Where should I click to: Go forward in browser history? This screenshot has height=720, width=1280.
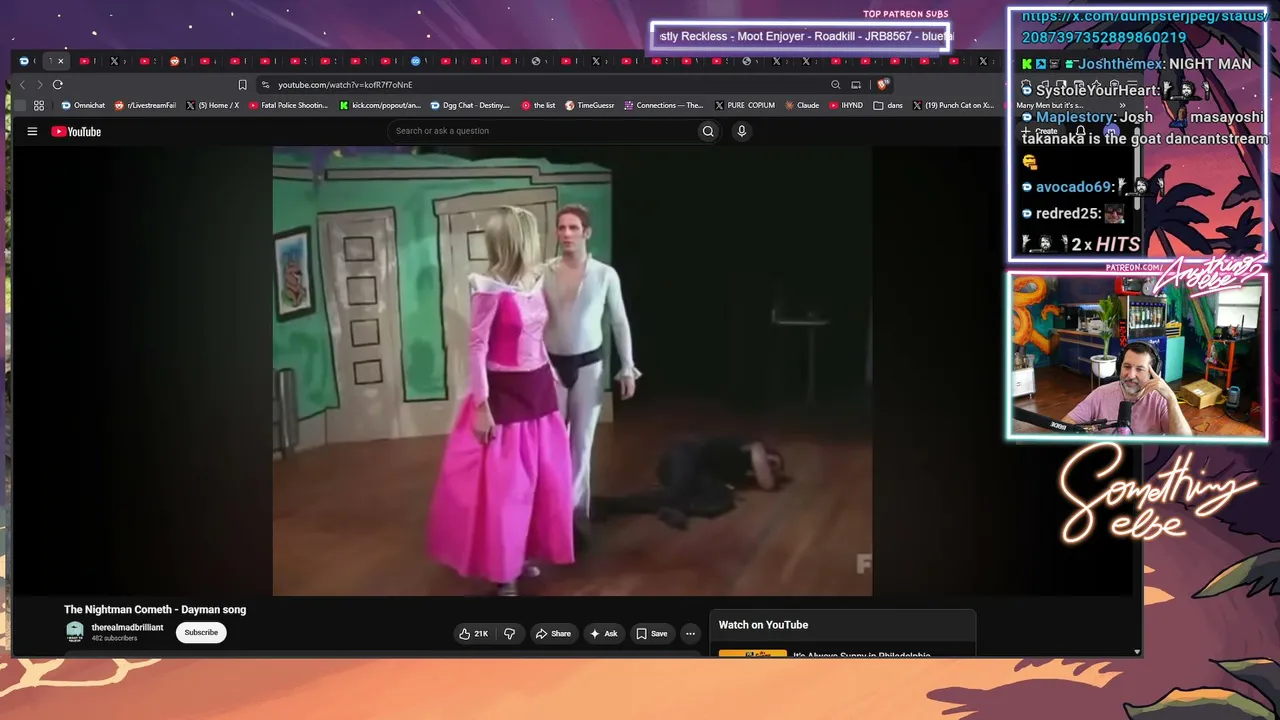(39, 85)
